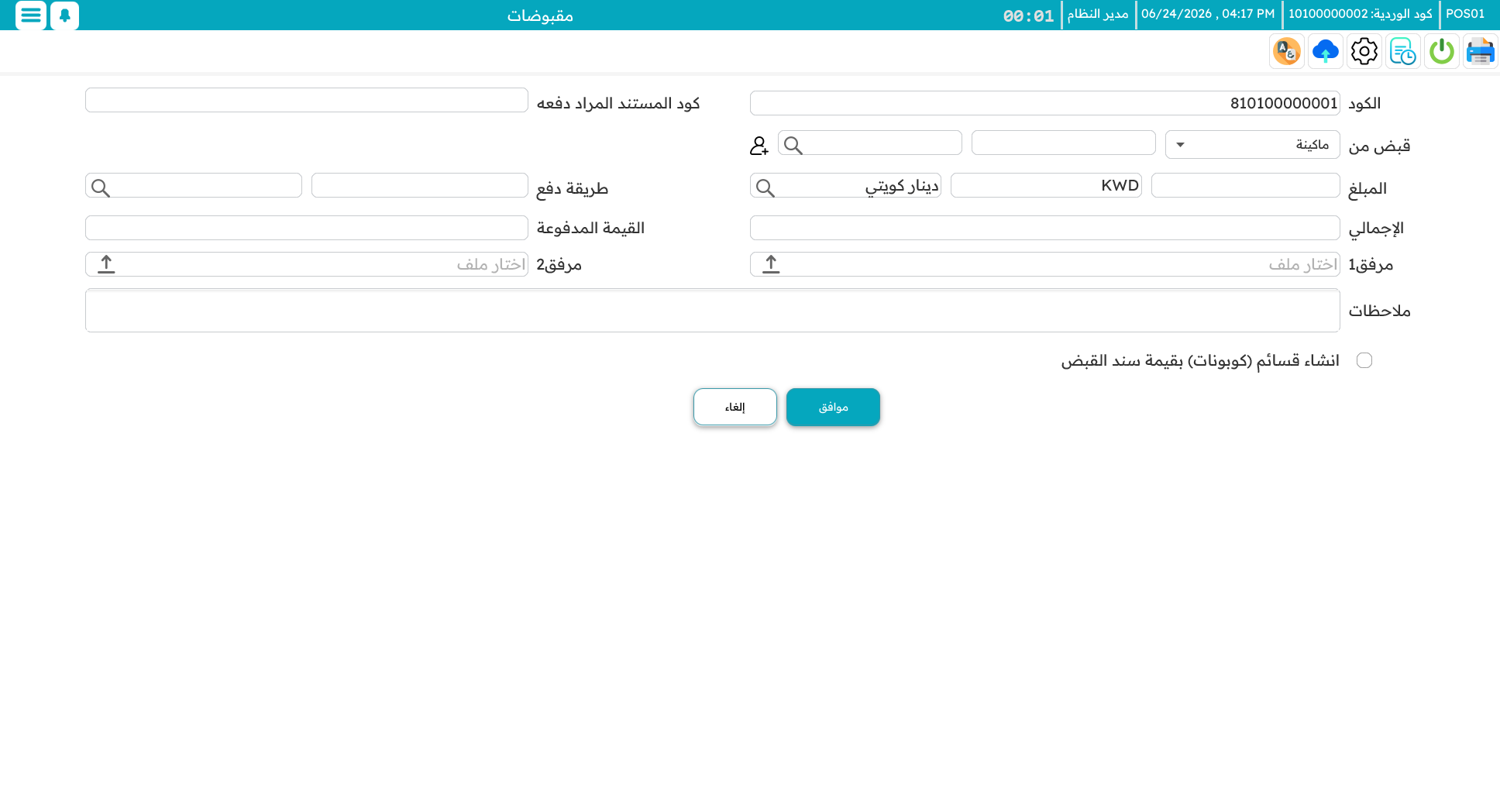1500x812 pixels.
Task: Click the مرفق2 اختار ملف field
Action: (307, 264)
